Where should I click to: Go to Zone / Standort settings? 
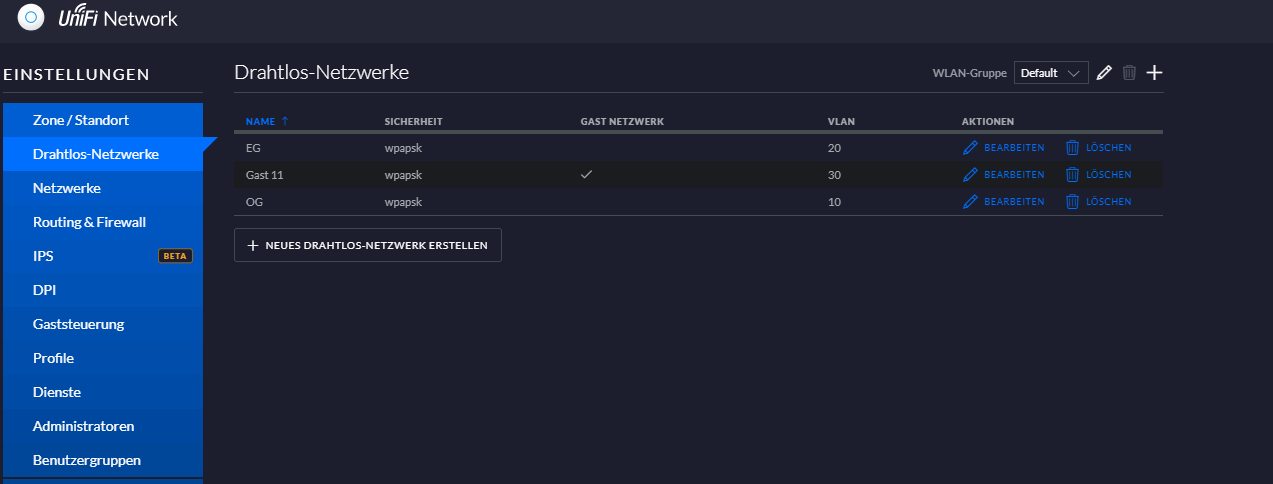point(81,120)
